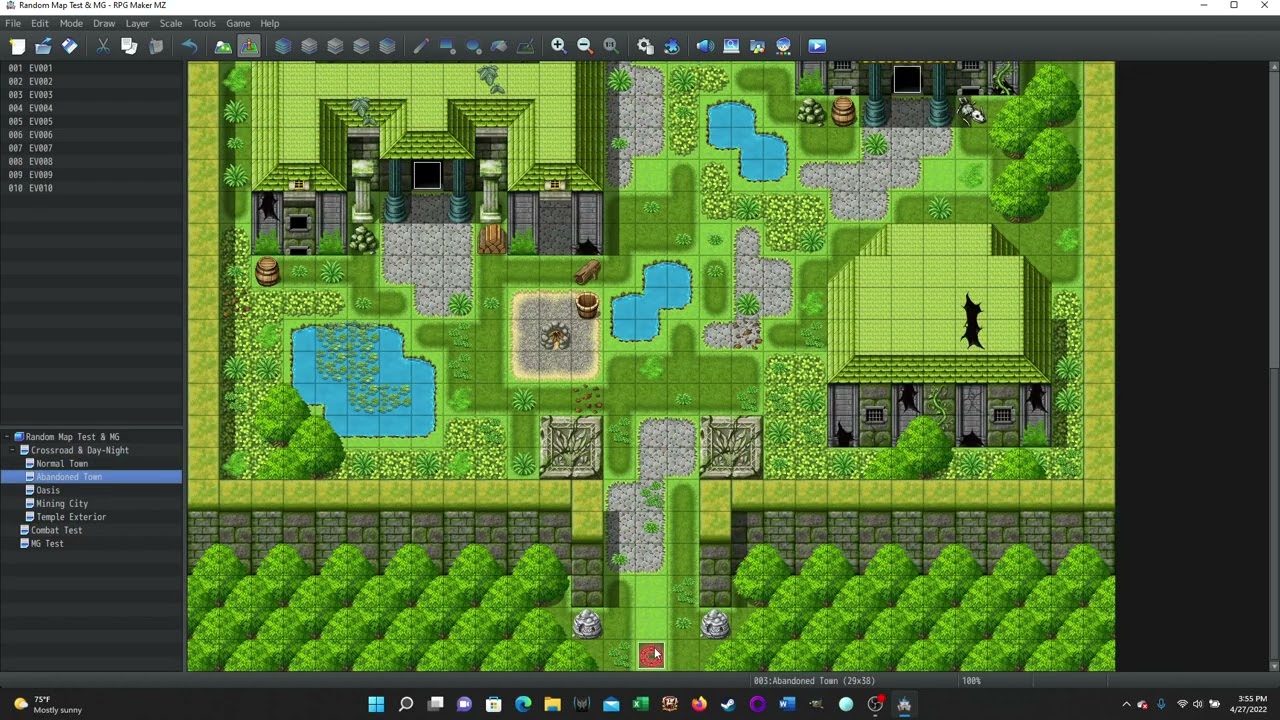Select event 001 EV001 in list

[x=91, y=68]
